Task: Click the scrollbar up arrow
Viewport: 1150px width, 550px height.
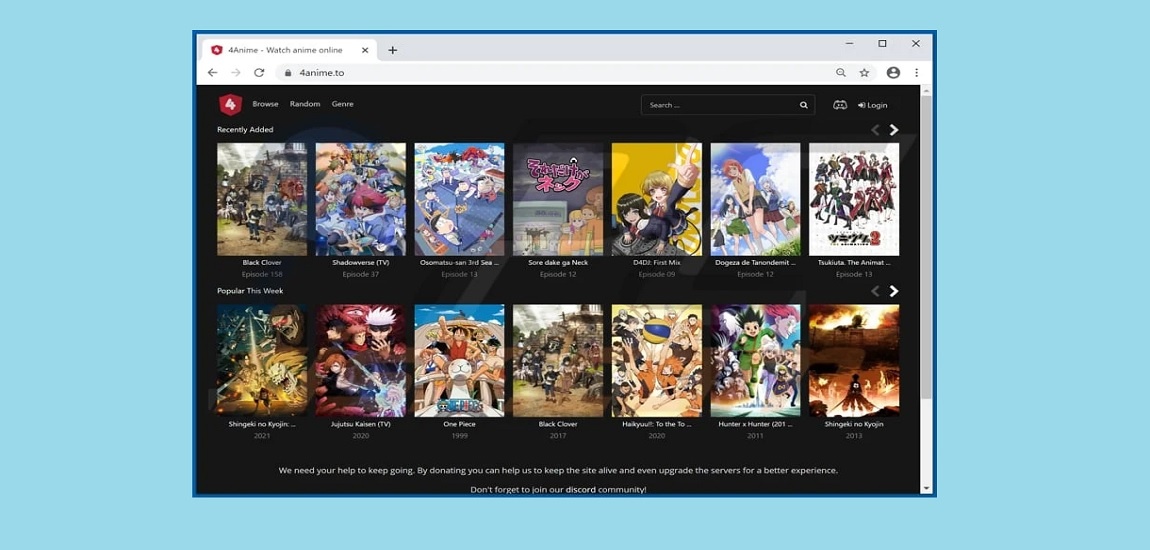Action: pyautogui.click(x=926, y=91)
